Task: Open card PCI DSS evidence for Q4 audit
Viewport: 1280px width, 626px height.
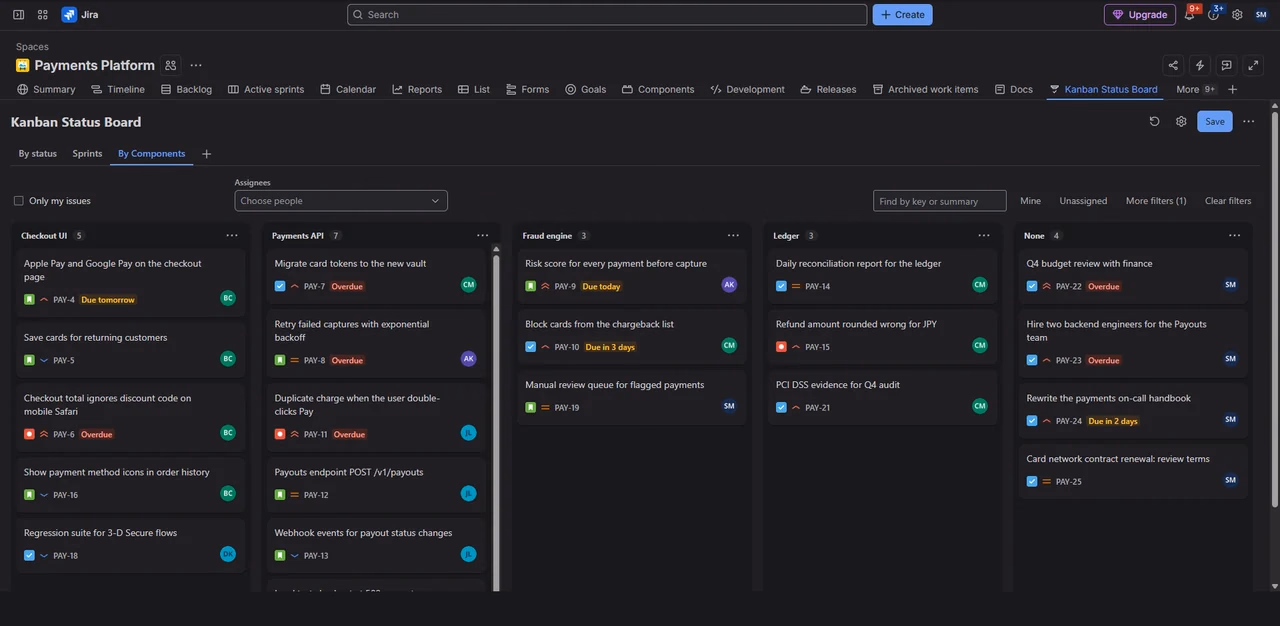Action: pyautogui.click(x=882, y=396)
